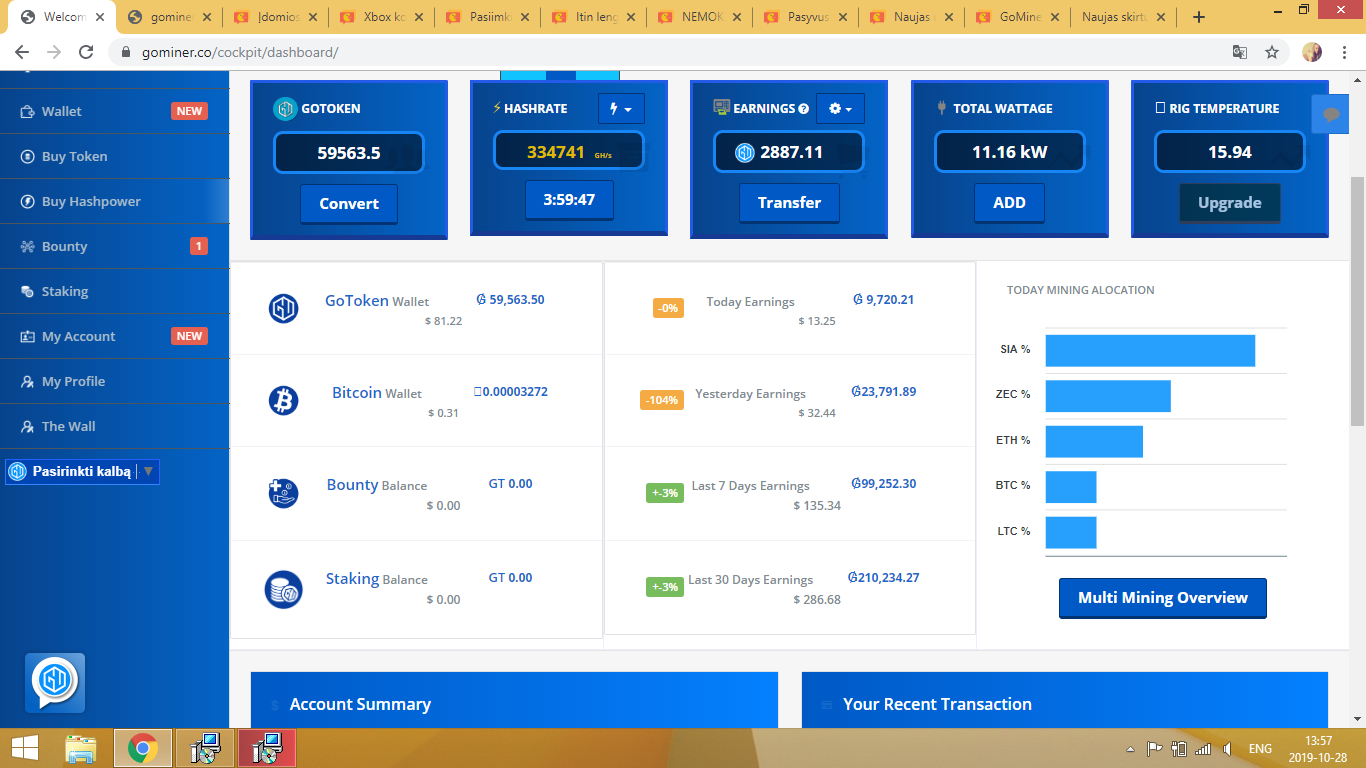Close the NEMOK browser tab
1366x768 pixels.
click(x=737, y=17)
